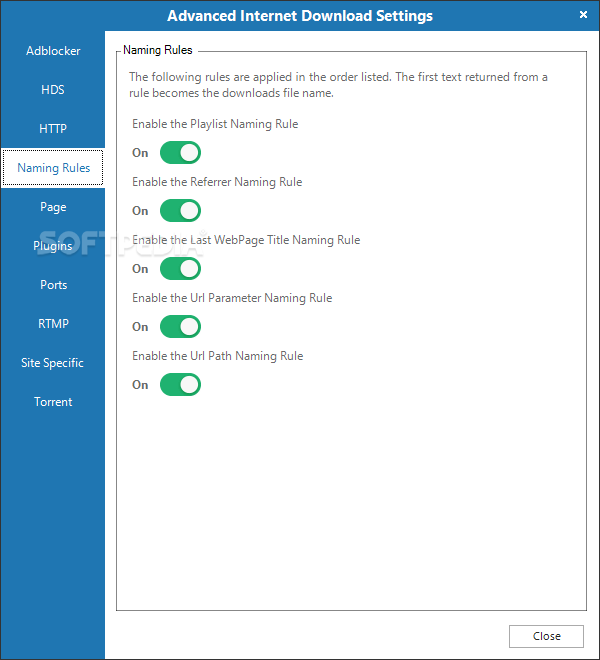Select the Naming Rules tab
This screenshot has width=600, height=660.
[53, 168]
